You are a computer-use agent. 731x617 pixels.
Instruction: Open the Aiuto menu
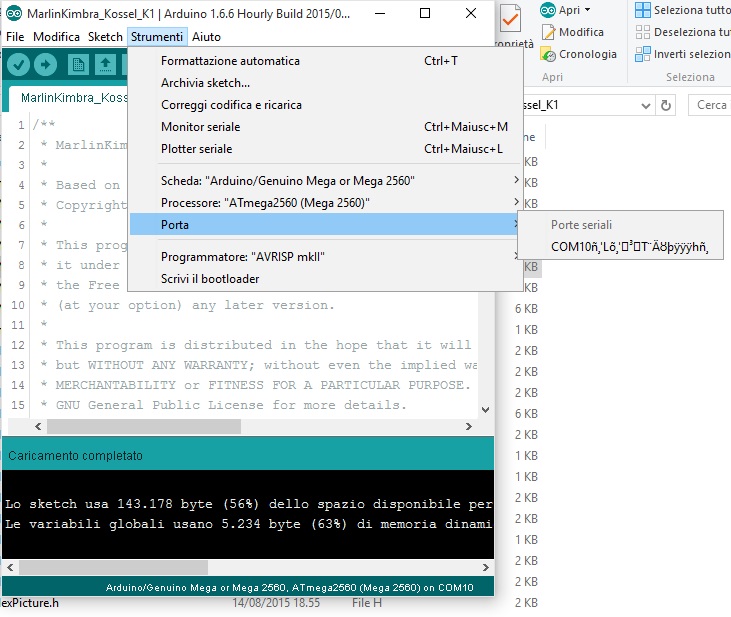coord(207,37)
